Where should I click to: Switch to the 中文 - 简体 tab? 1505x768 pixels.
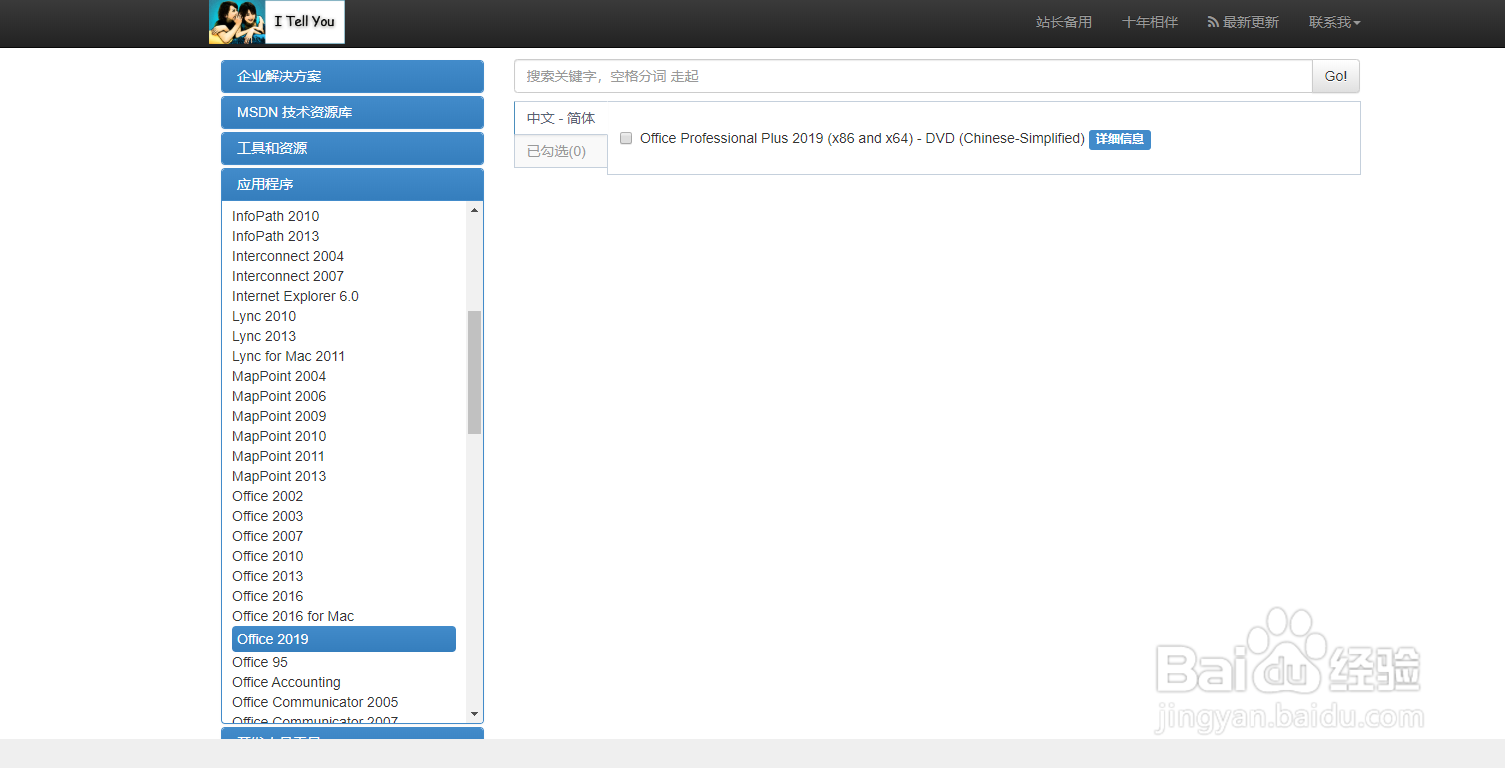tap(561, 118)
